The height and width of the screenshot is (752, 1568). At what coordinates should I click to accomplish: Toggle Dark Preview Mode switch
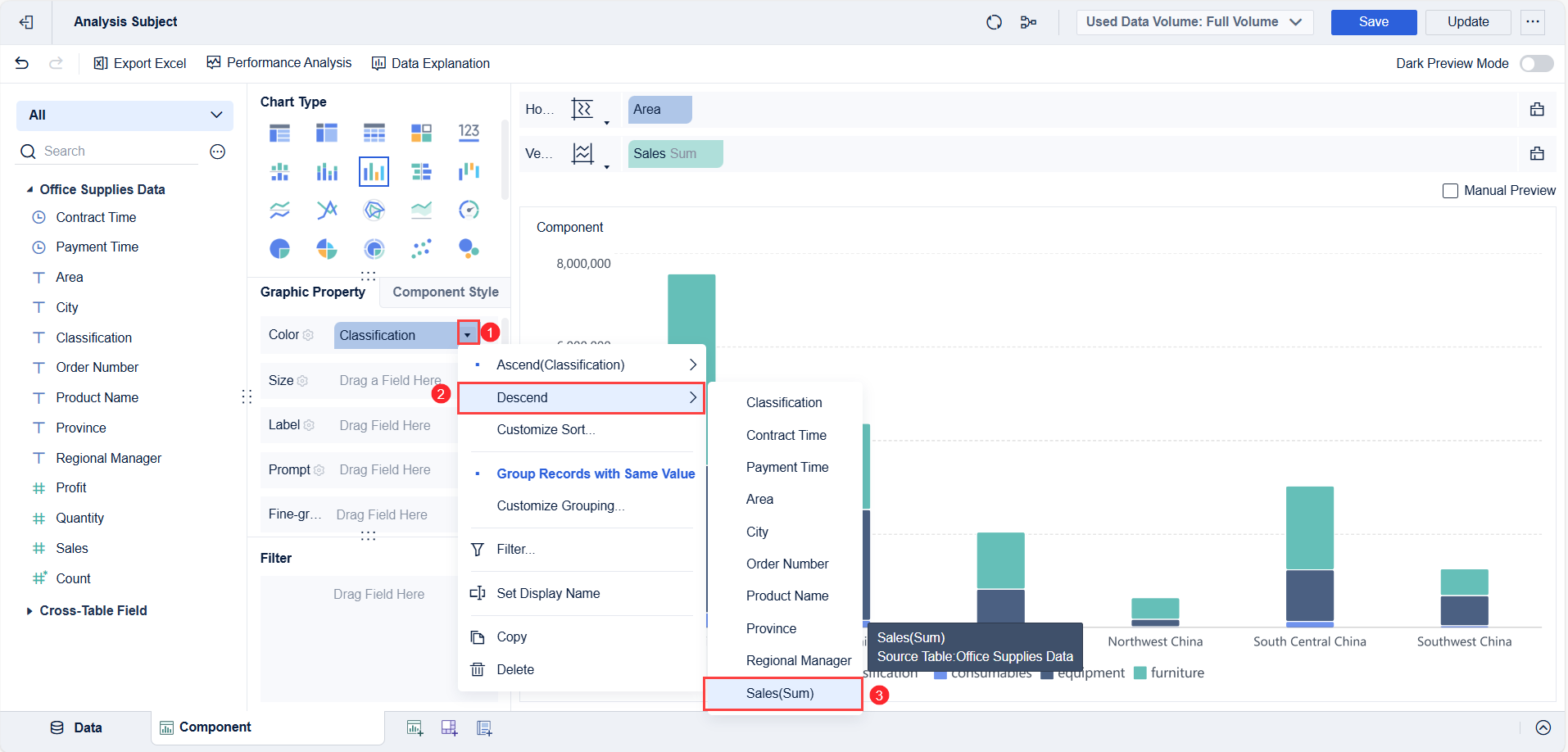click(x=1536, y=63)
